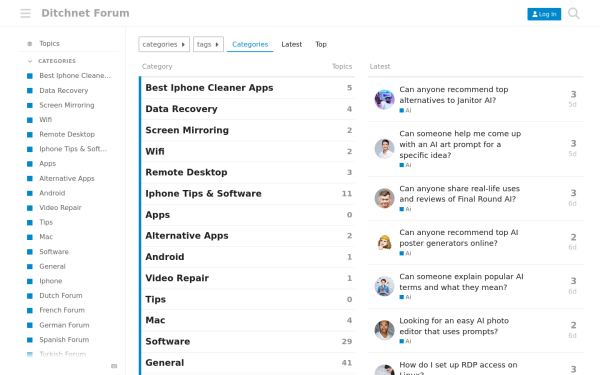Click reply count 2 on AI photo editor topic
Viewport: 600px width, 375px height.
[x=573, y=325]
